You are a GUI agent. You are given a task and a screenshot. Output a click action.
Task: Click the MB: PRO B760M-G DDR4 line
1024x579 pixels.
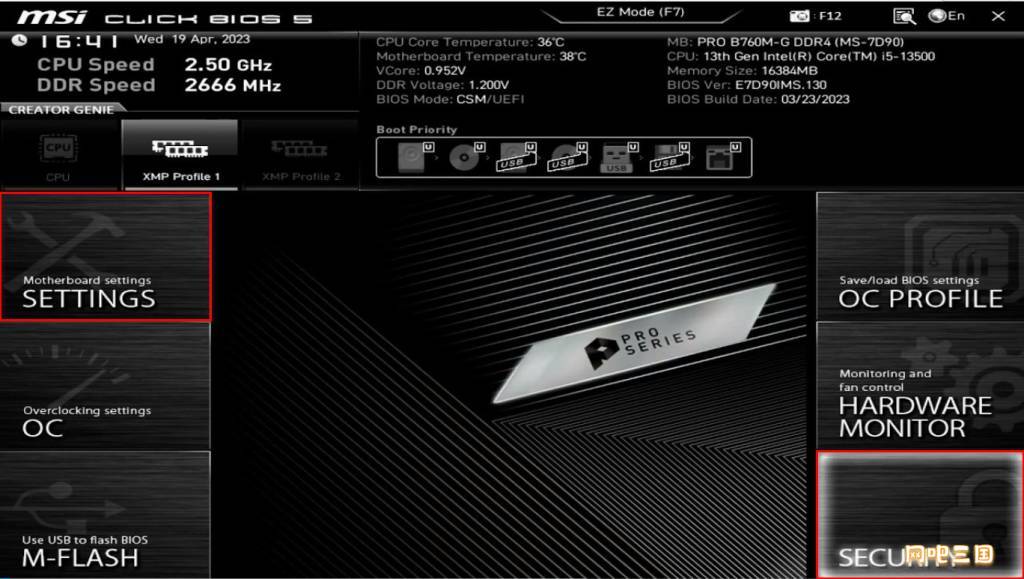(x=786, y=42)
